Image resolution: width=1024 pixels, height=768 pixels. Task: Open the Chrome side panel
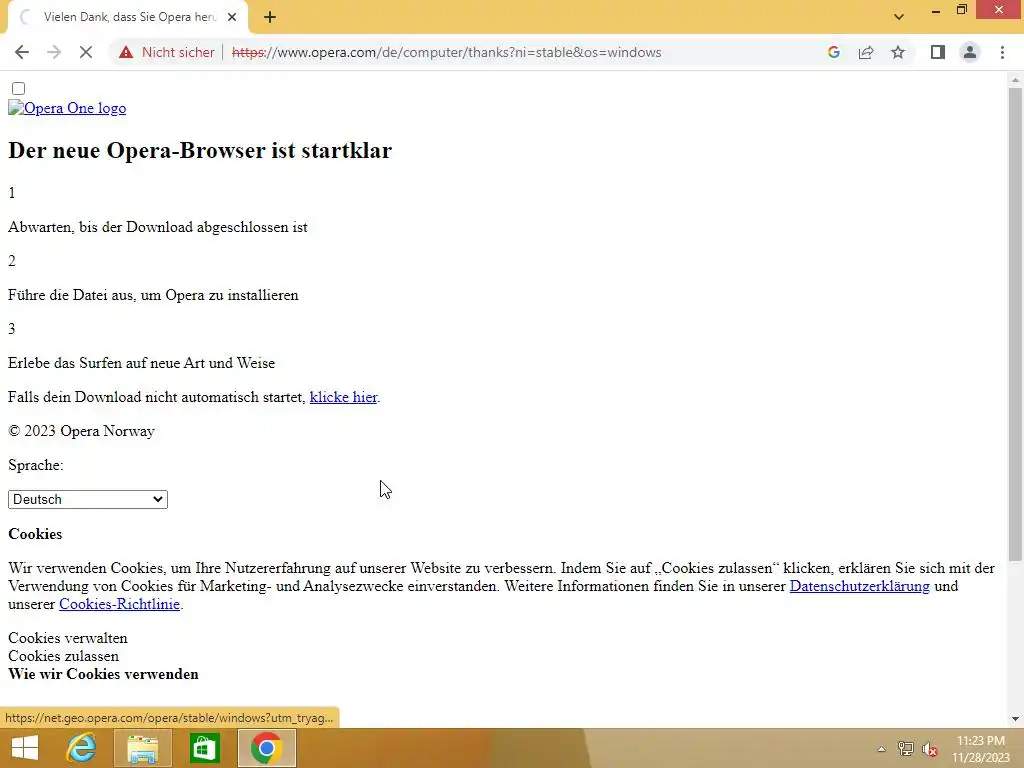click(938, 52)
